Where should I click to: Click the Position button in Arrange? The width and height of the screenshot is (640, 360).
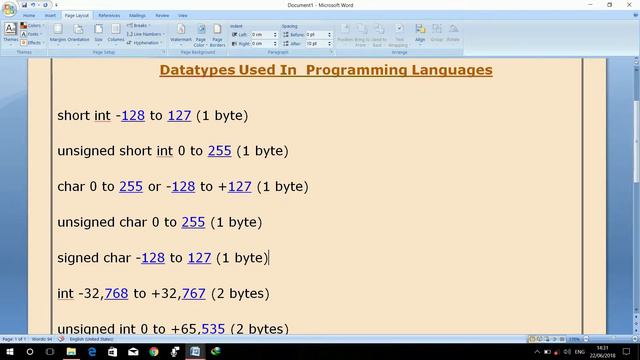tap(345, 33)
